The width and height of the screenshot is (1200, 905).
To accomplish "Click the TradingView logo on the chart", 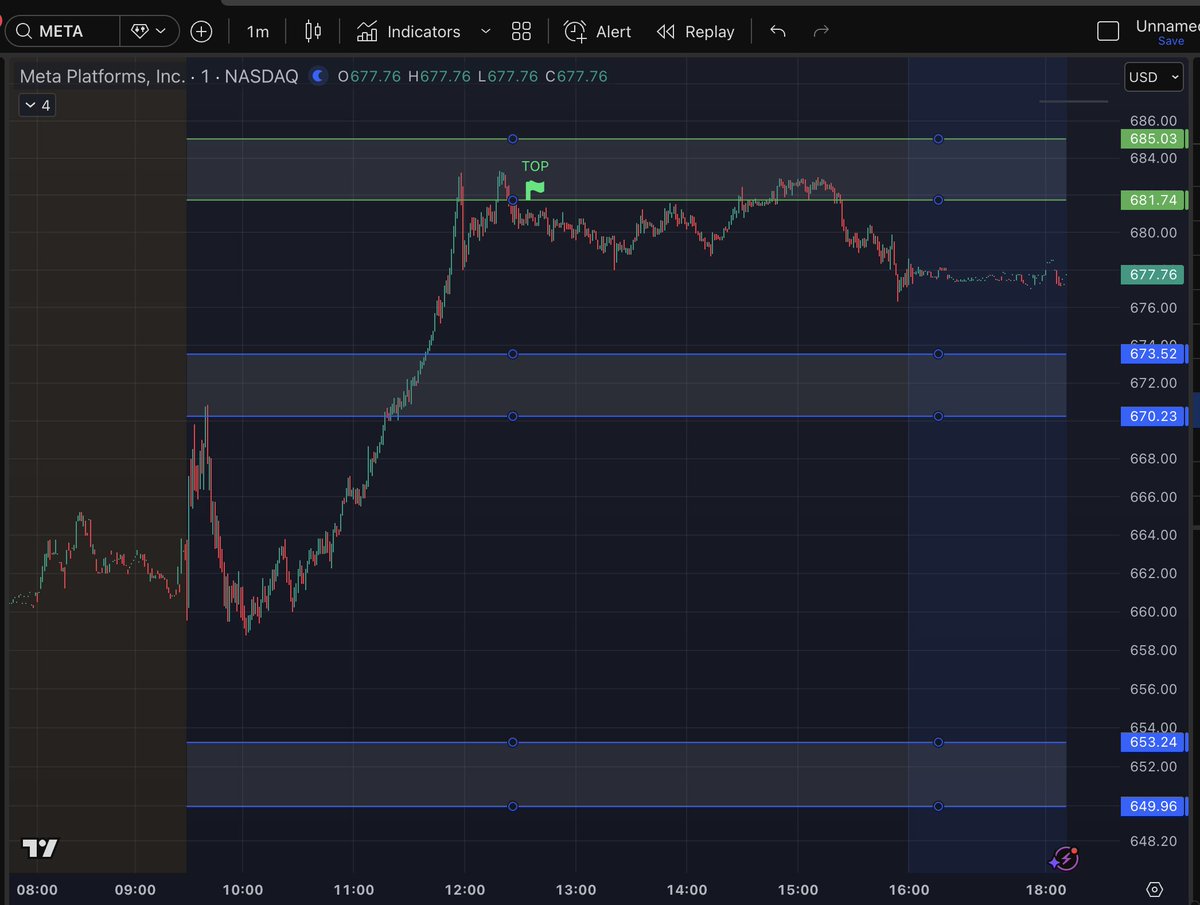I will click(x=41, y=848).
